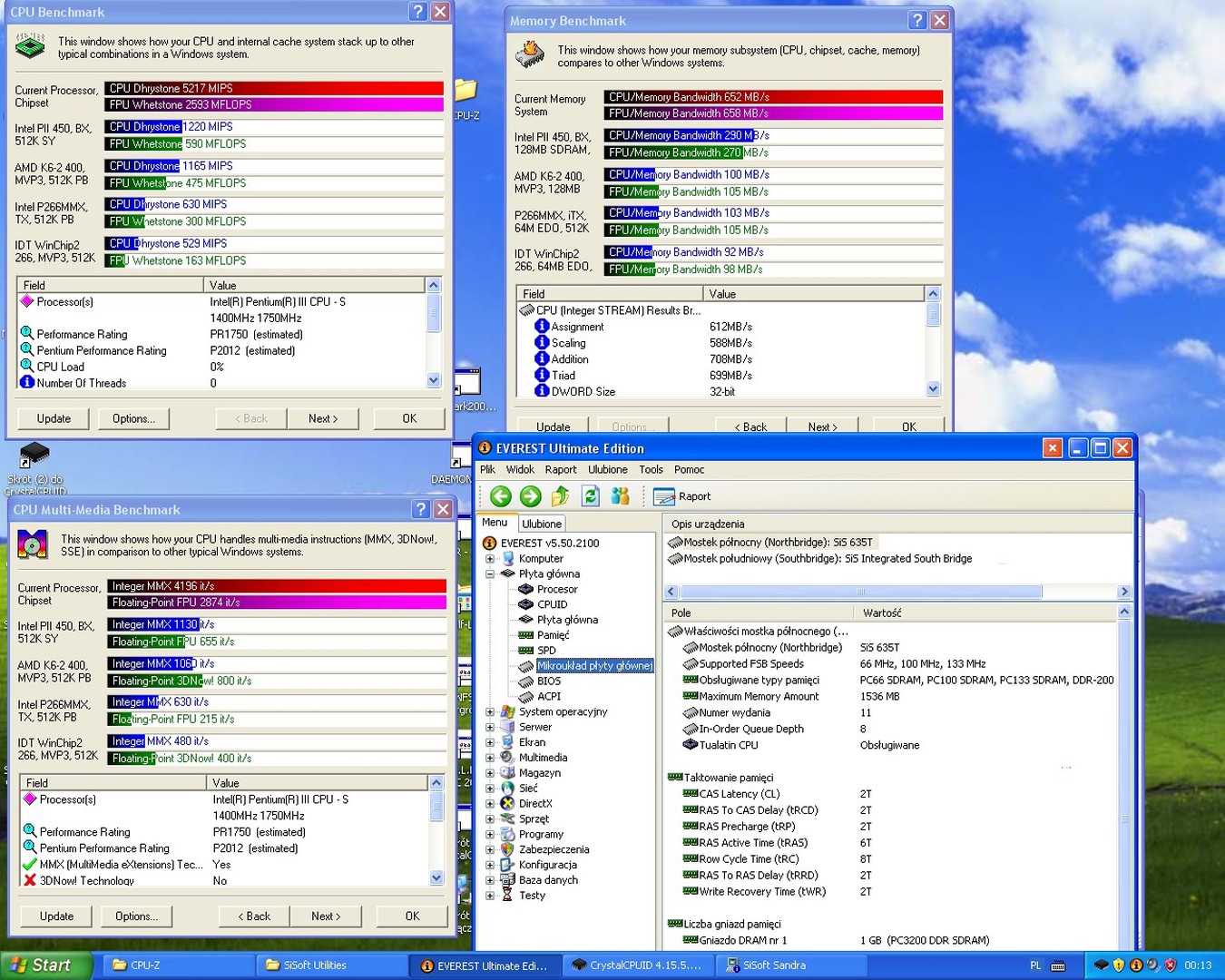Expand the Komputer tree node
1225x980 pixels.
coord(490,559)
